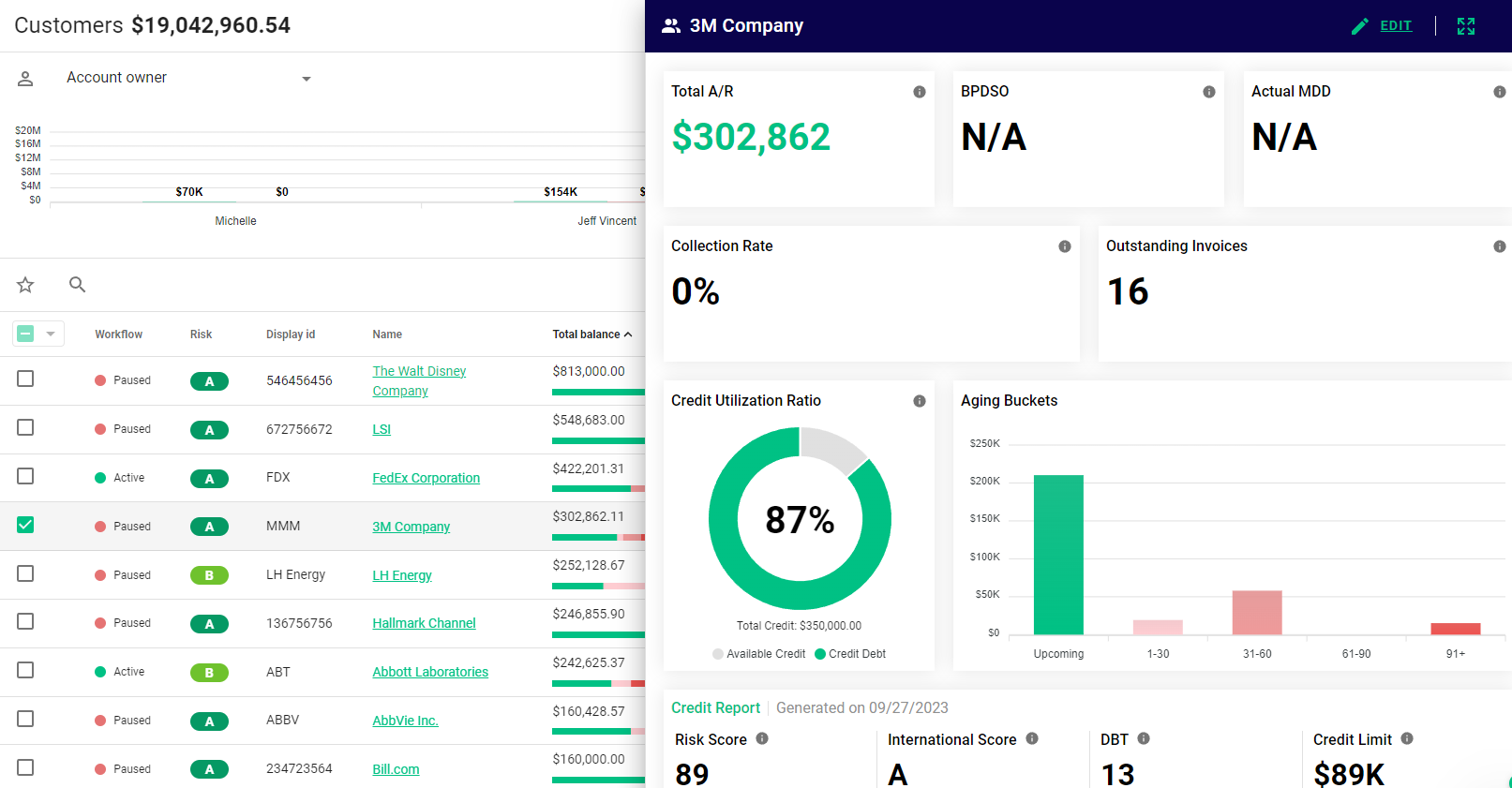Open the FedEx Corporation customer link
Viewport: 1512px width, 788px height.
point(426,478)
